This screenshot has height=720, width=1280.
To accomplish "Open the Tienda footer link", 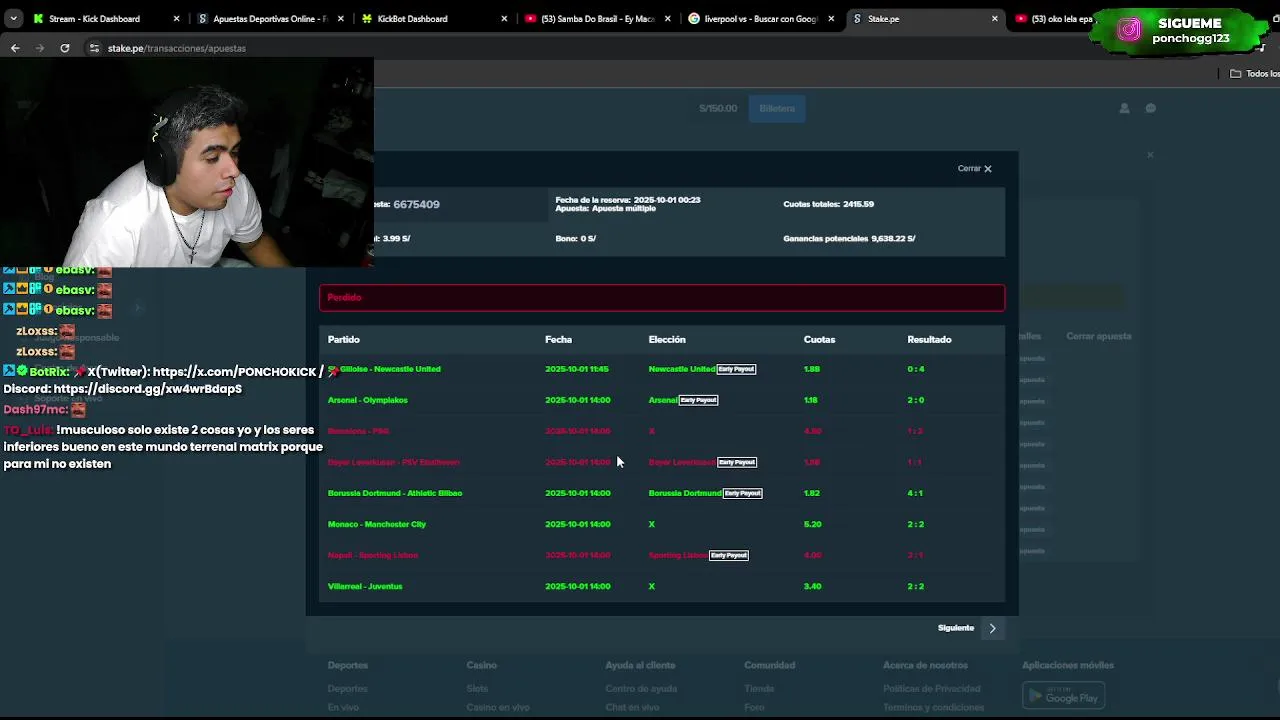I will click(x=759, y=689).
